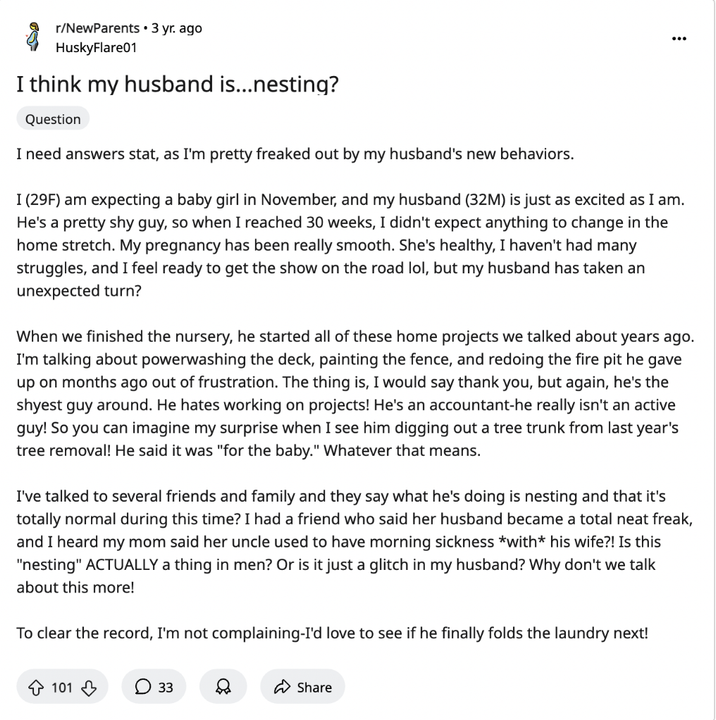Click the closing line about folding laundry
Screen dimensions: 716x720
[333, 633]
